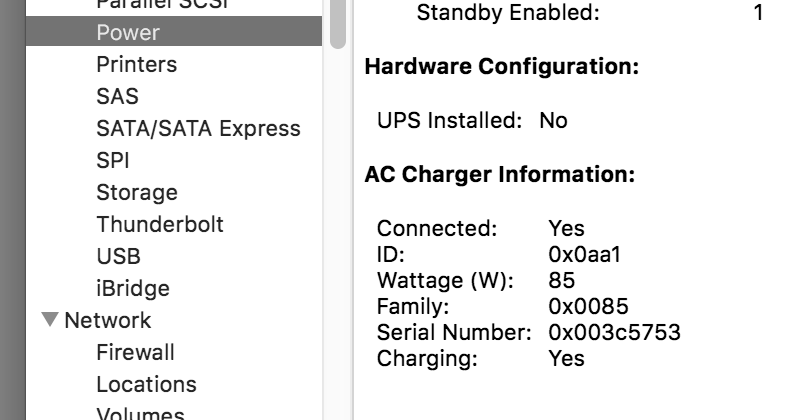Viewport: 792px width, 420px height.
Task: Select Locations under Network
Action: tap(146, 384)
